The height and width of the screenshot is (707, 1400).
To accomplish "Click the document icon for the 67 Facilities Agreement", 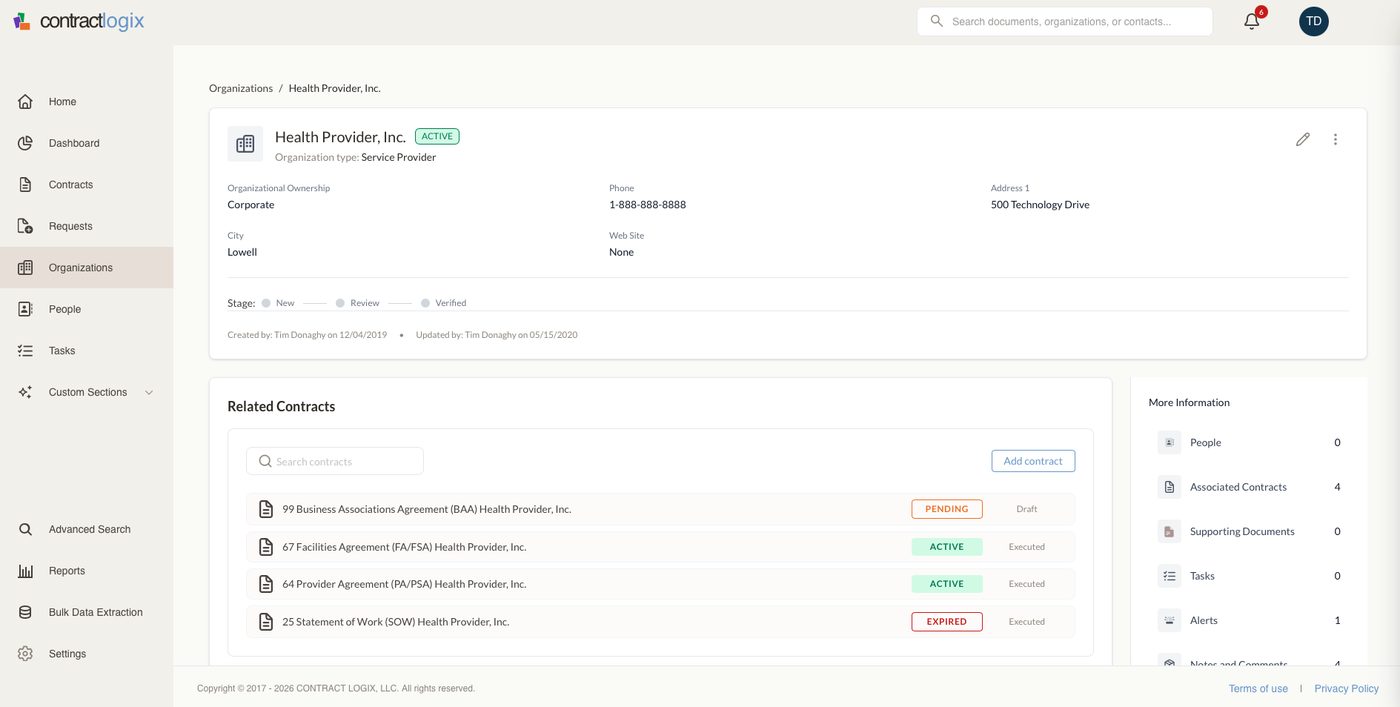I will (x=266, y=547).
